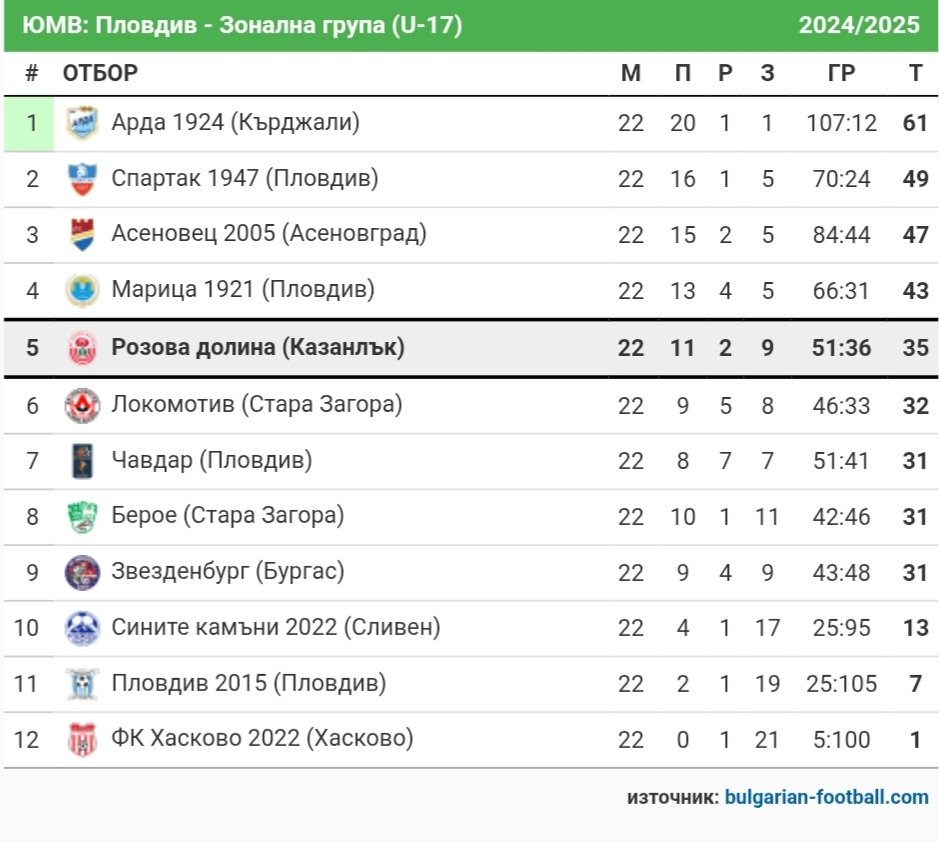The image size is (939, 842).
Task: Click the Звезденбург Бургас round emblem
Action: point(82,572)
